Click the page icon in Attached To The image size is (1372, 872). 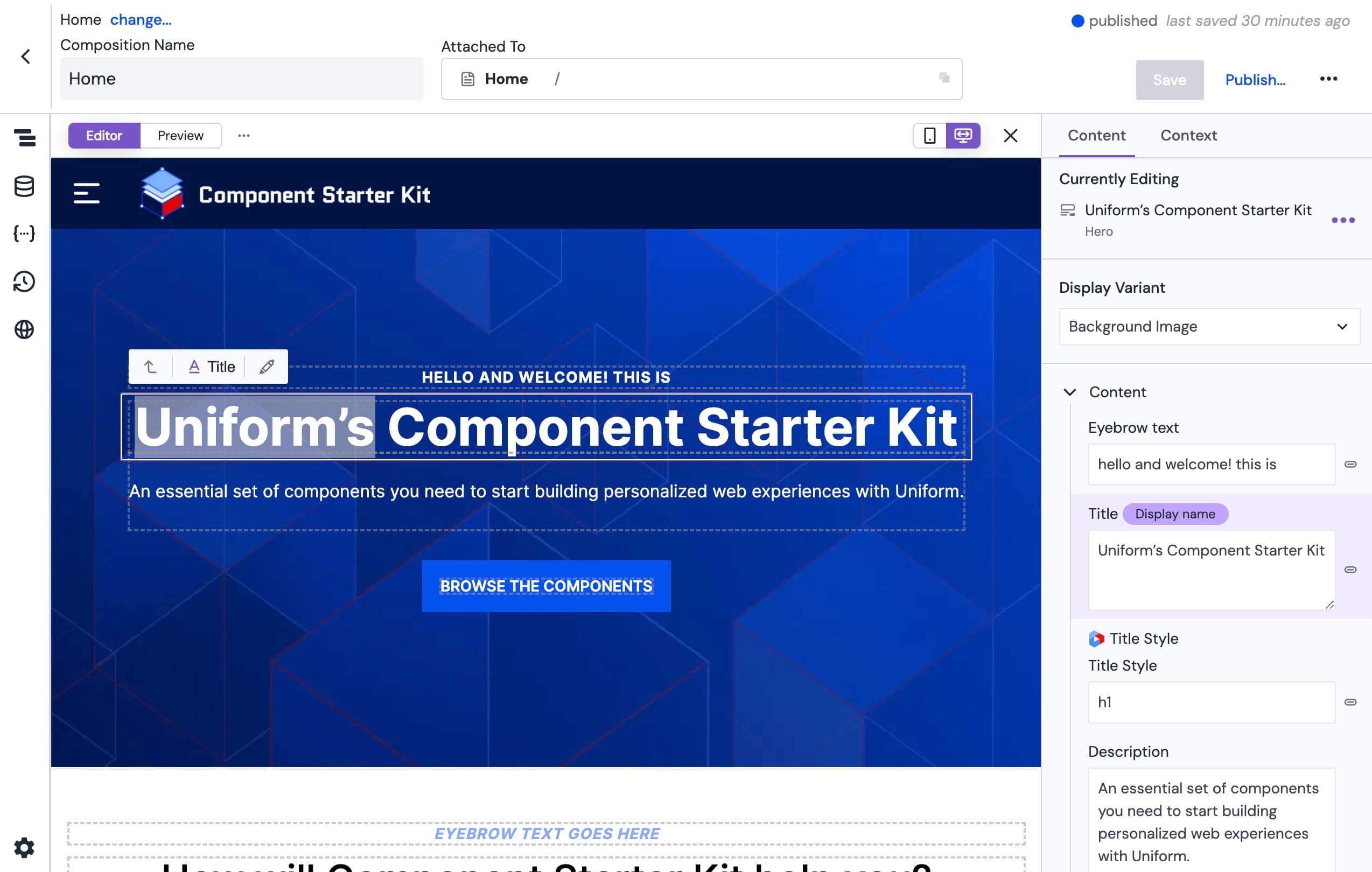pyautogui.click(x=467, y=79)
